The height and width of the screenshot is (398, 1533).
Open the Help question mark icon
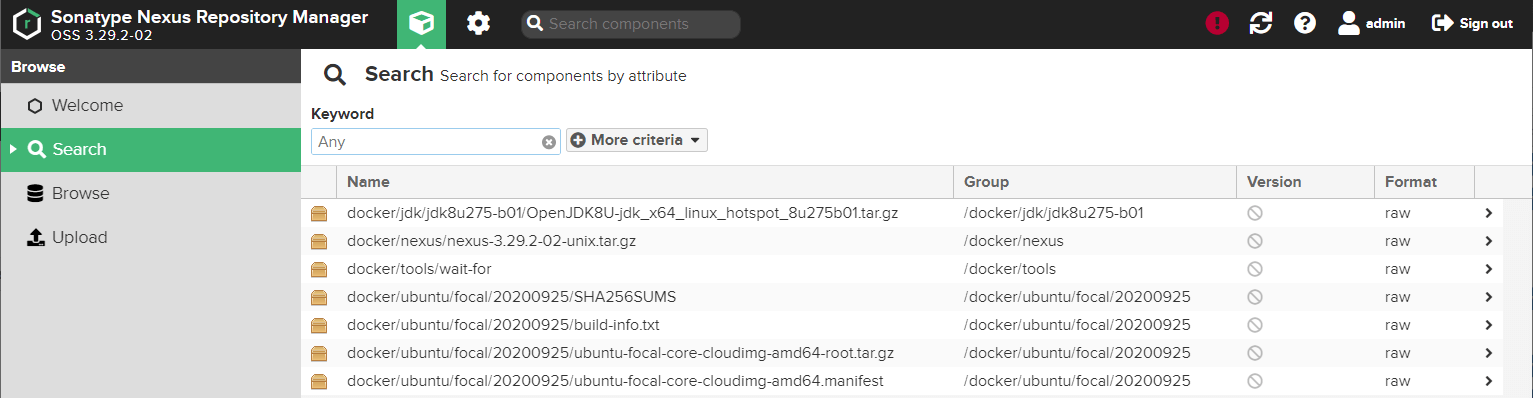point(1305,23)
